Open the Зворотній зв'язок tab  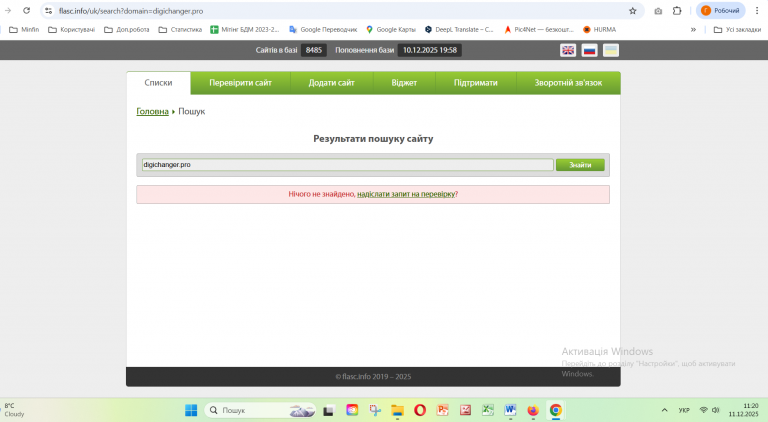(x=568, y=83)
